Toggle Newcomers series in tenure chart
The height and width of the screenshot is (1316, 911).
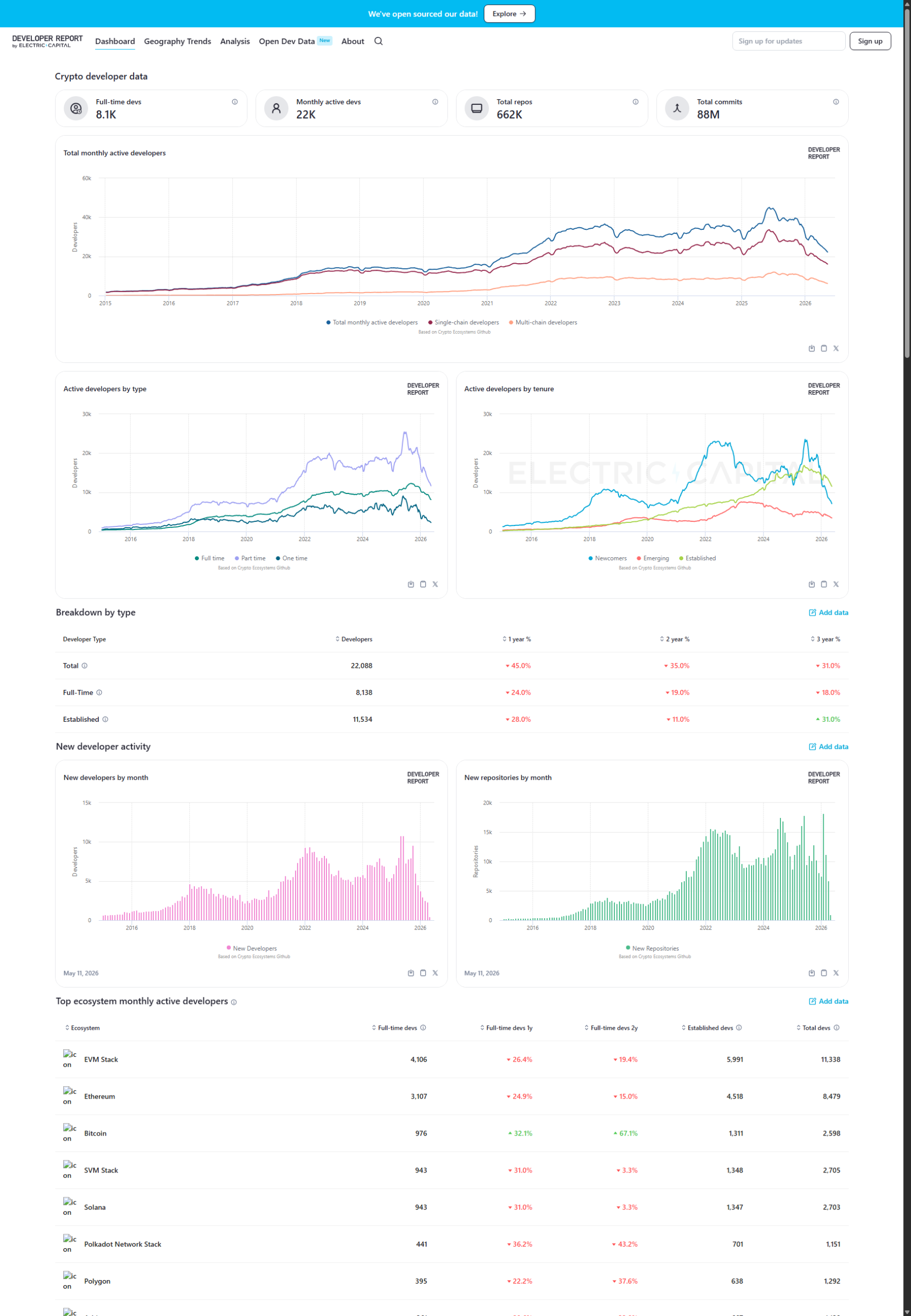[x=607, y=558]
